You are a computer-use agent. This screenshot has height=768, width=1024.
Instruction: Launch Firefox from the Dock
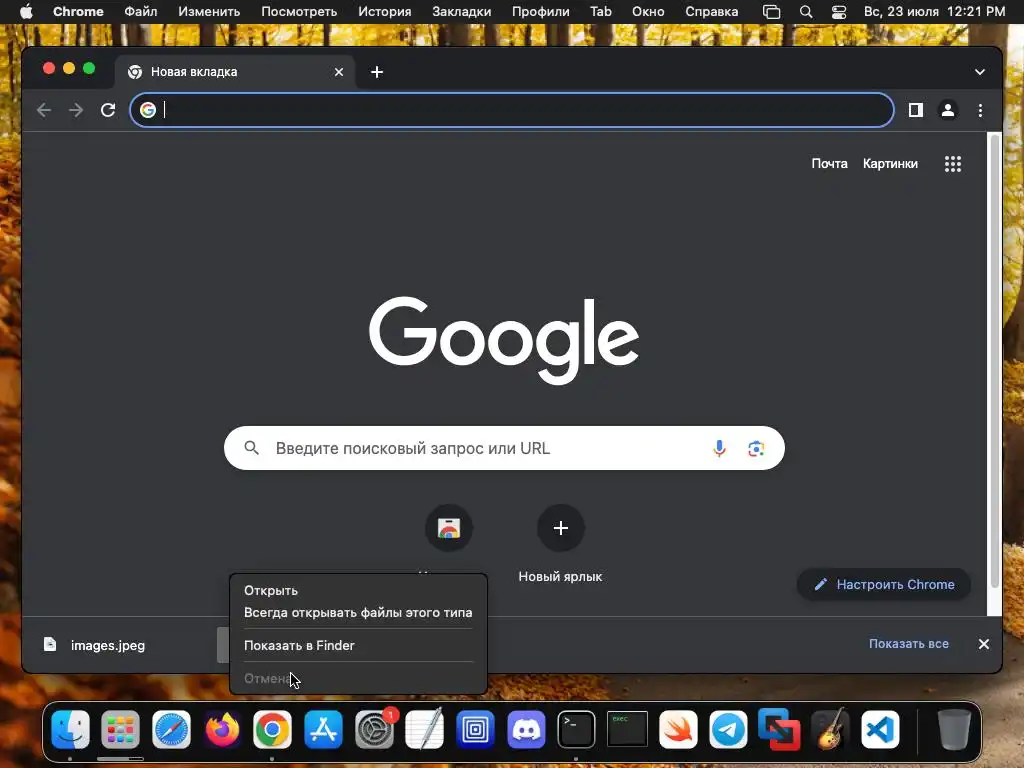click(x=222, y=729)
